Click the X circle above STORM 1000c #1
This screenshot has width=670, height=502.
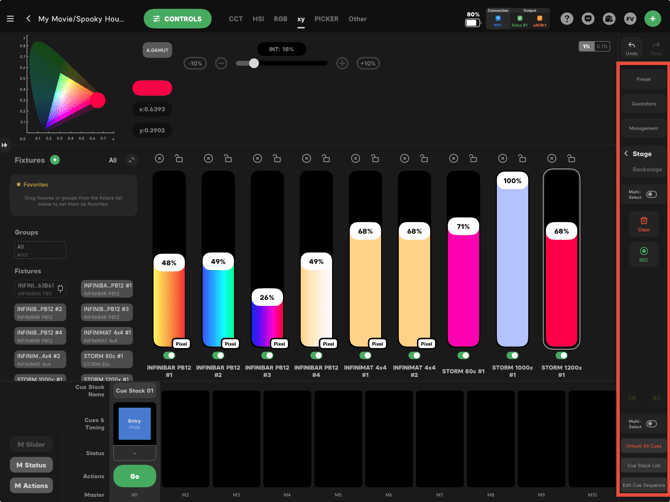[502, 159]
